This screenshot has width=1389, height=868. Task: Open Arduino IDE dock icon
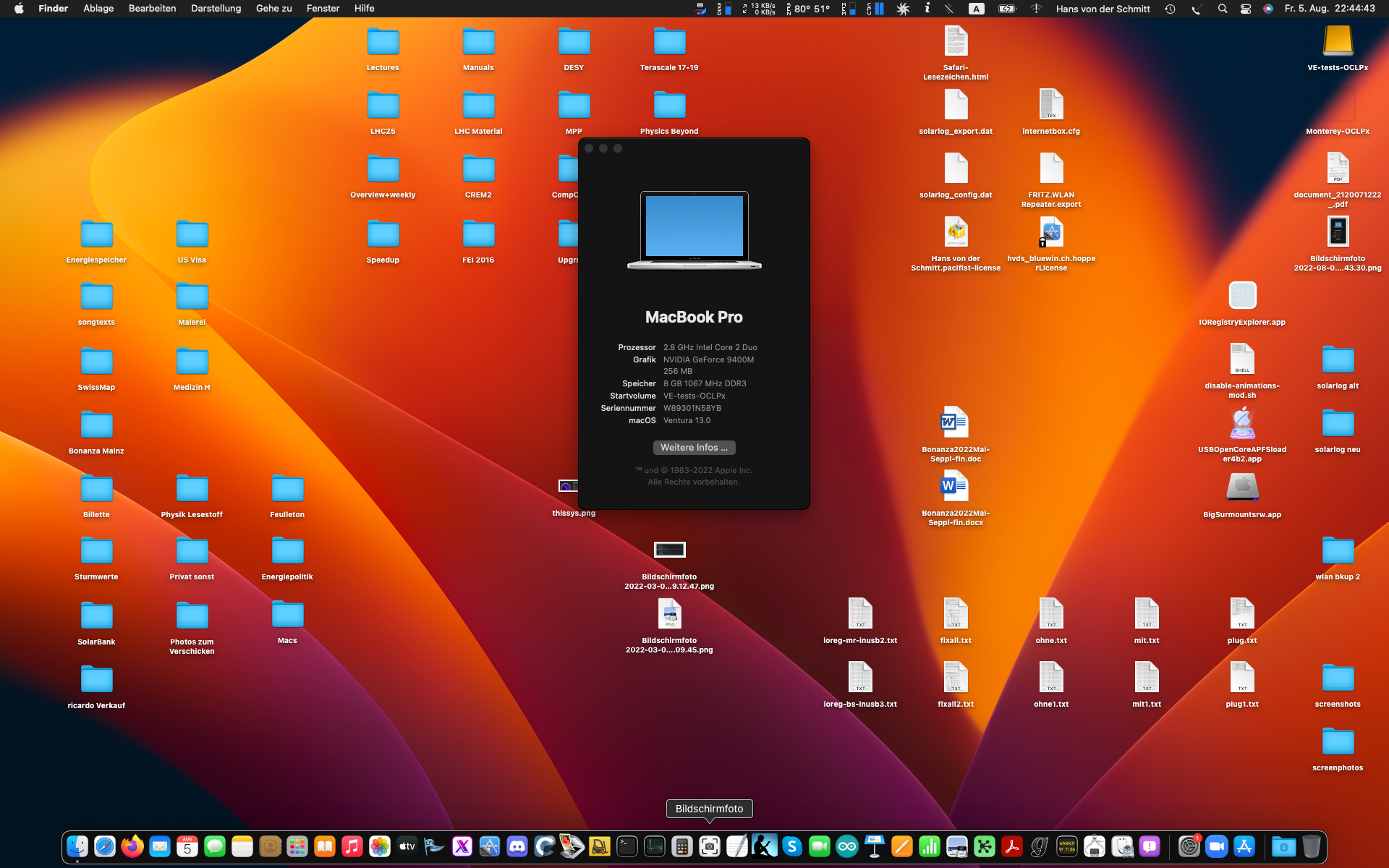tap(847, 846)
